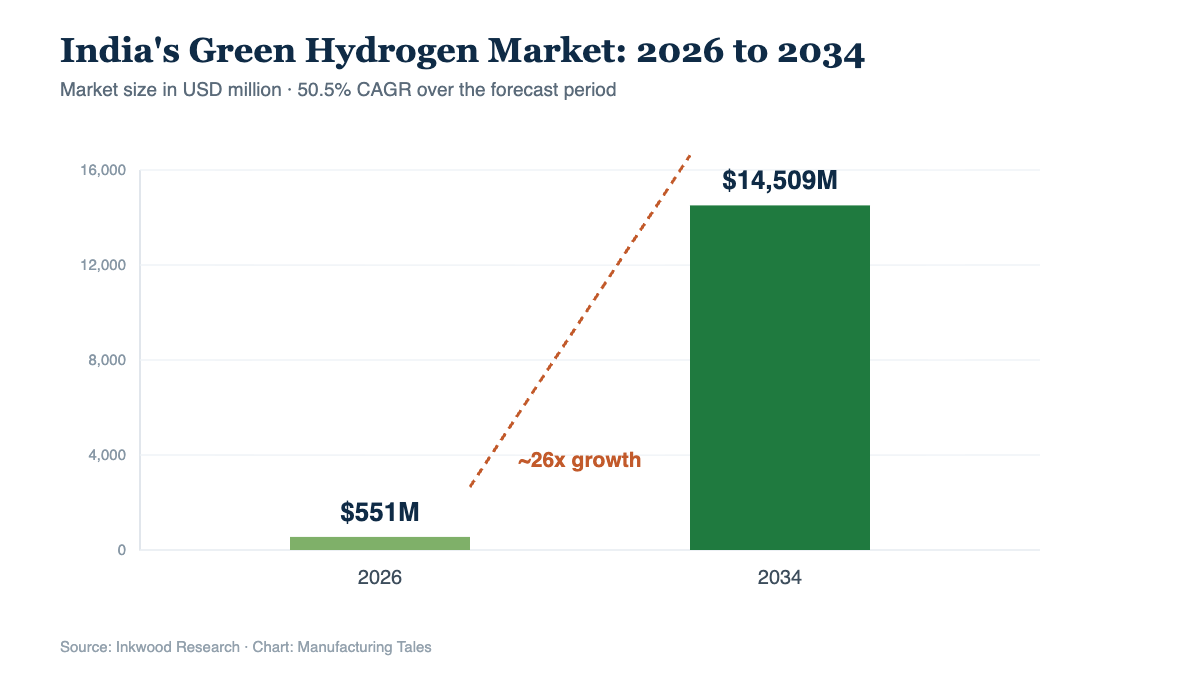1200x680 pixels.
Task: Click the 8,000 y-axis label
Action: click(x=107, y=360)
